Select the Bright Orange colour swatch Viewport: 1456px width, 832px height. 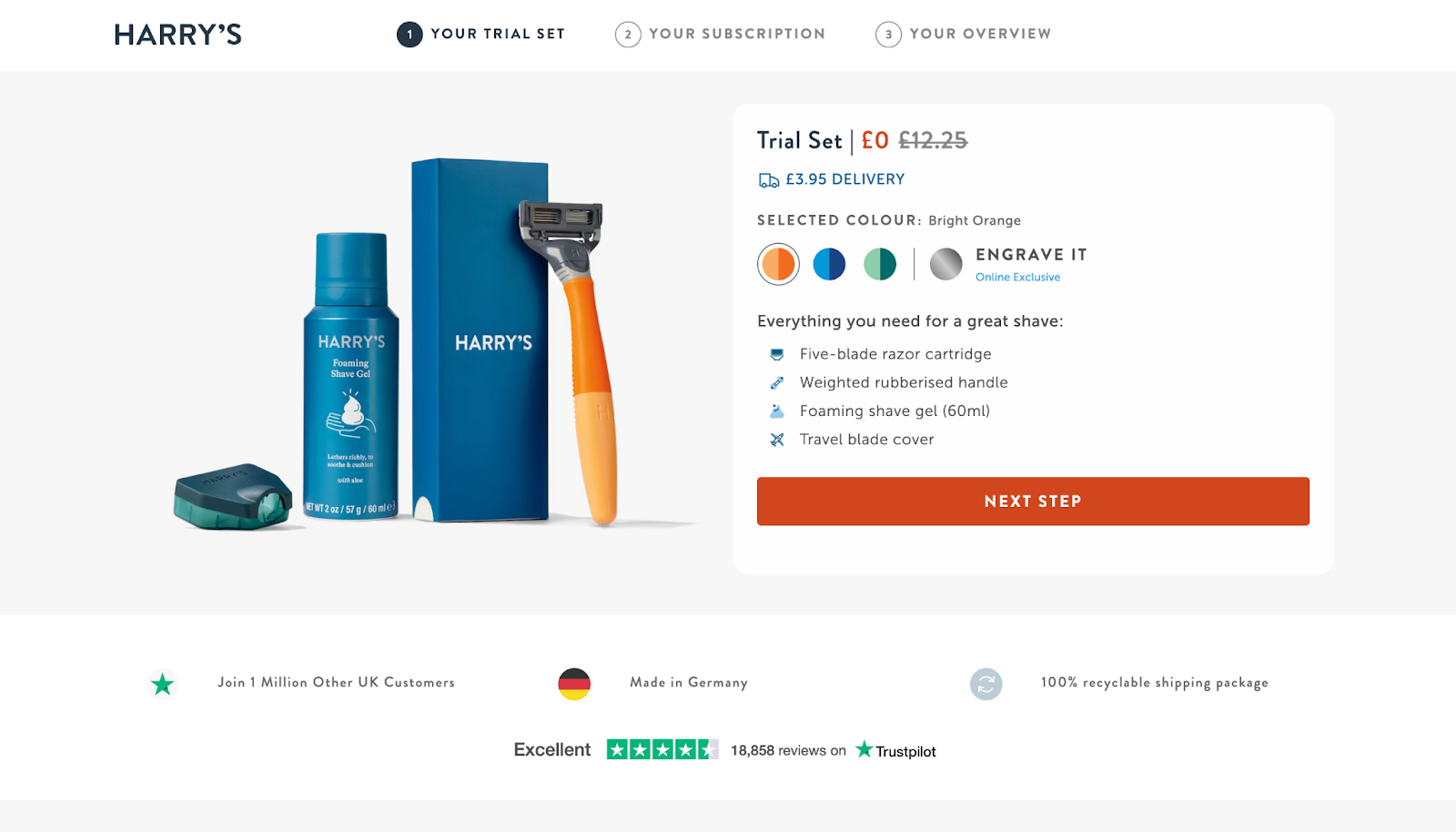778,264
